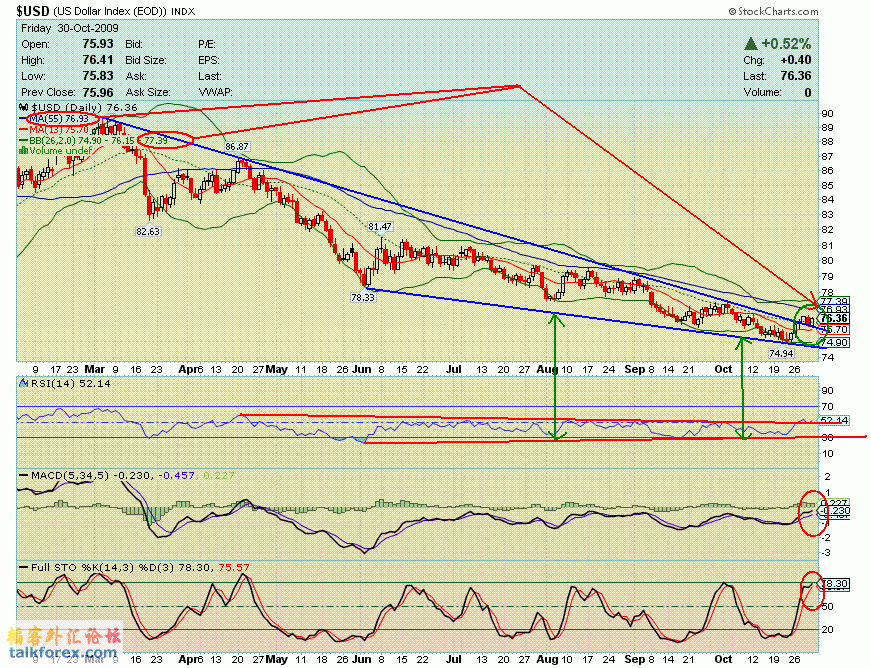871x668 pixels.
Task: Click the 52.14 RSI value tag on axis
Action: (x=834, y=420)
